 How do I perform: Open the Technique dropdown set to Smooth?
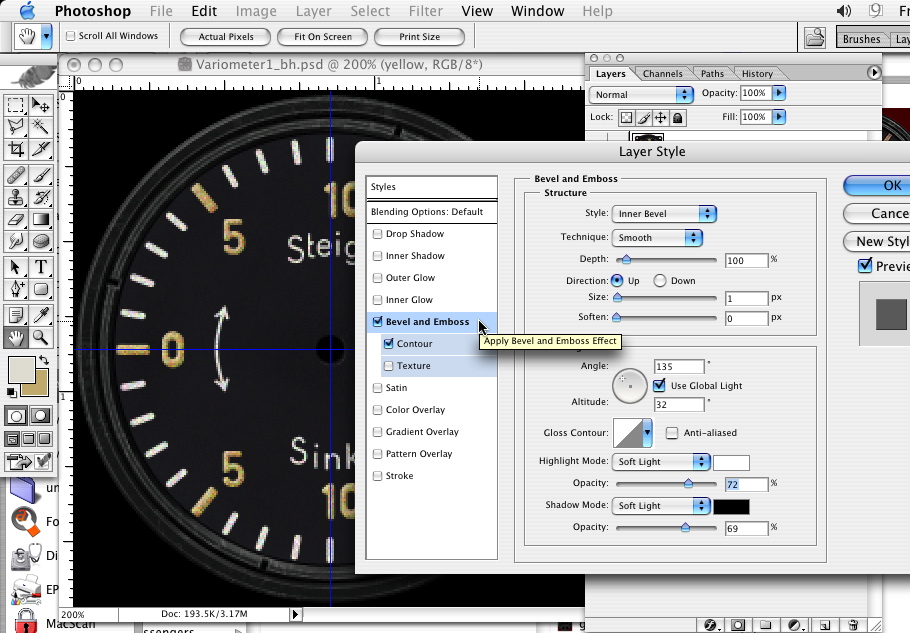pyautogui.click(x=657, y=238)
